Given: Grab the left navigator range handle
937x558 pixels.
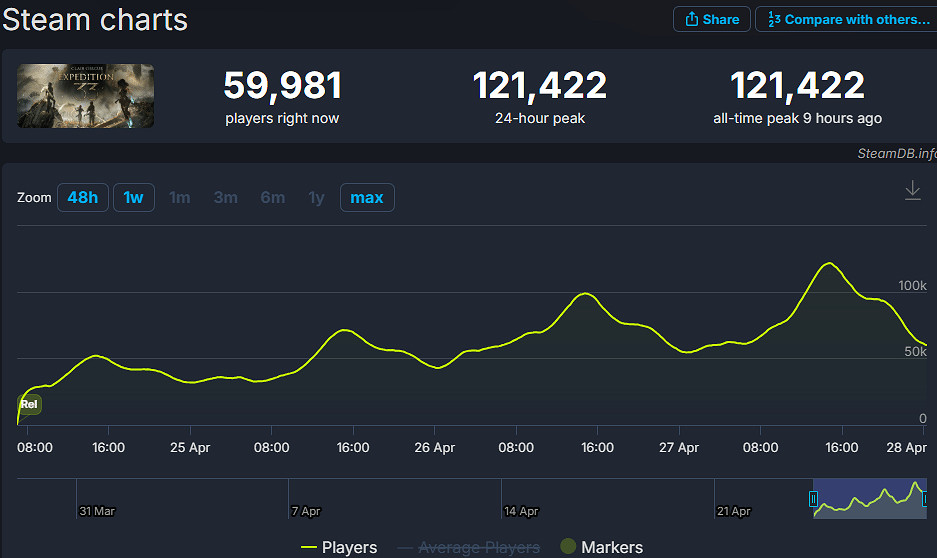Looking at the screenshot, I should pyautogui.click(x=814, y=498).
